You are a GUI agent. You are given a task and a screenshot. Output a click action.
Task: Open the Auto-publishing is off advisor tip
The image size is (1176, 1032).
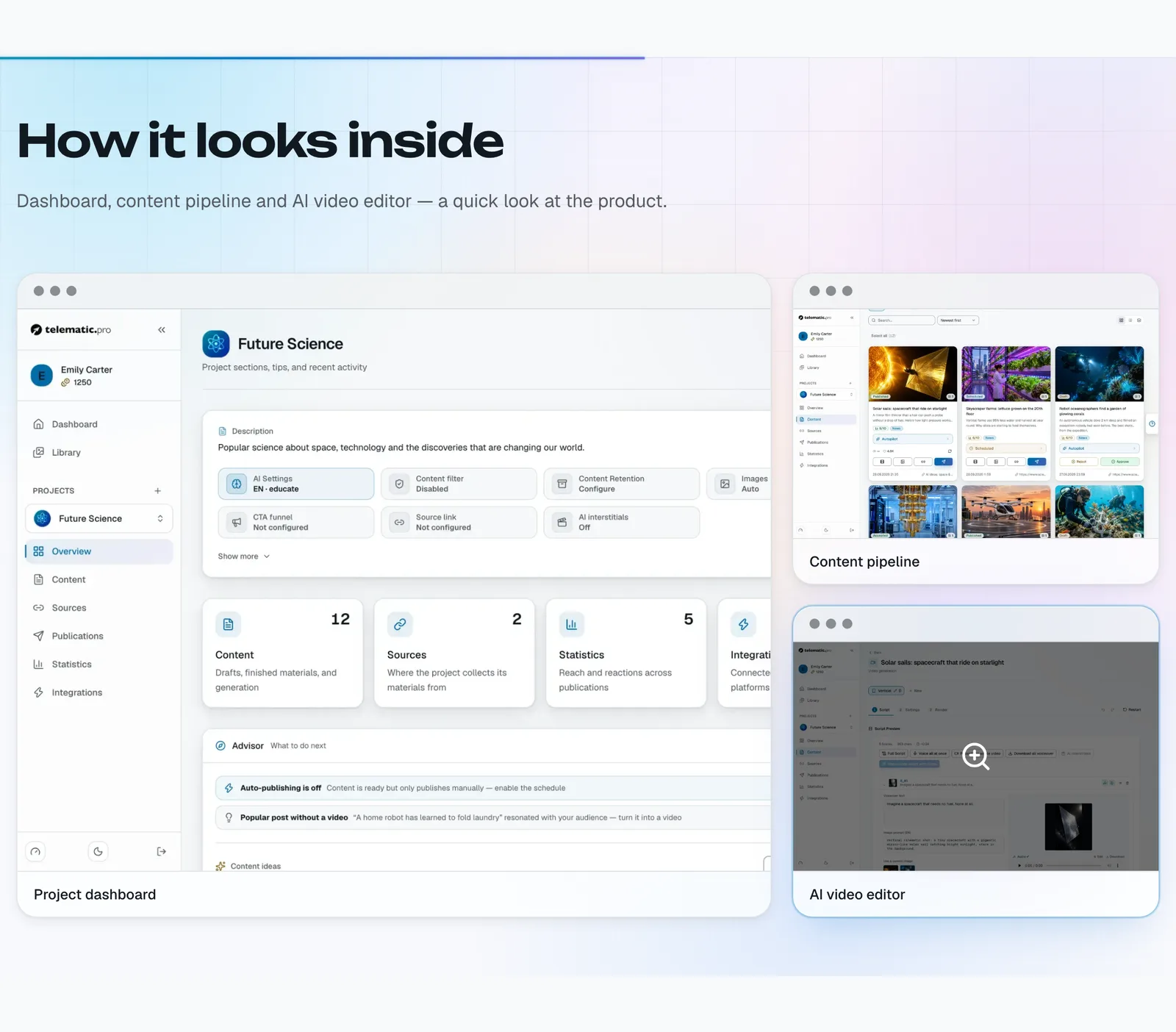(x=492, y=788)
